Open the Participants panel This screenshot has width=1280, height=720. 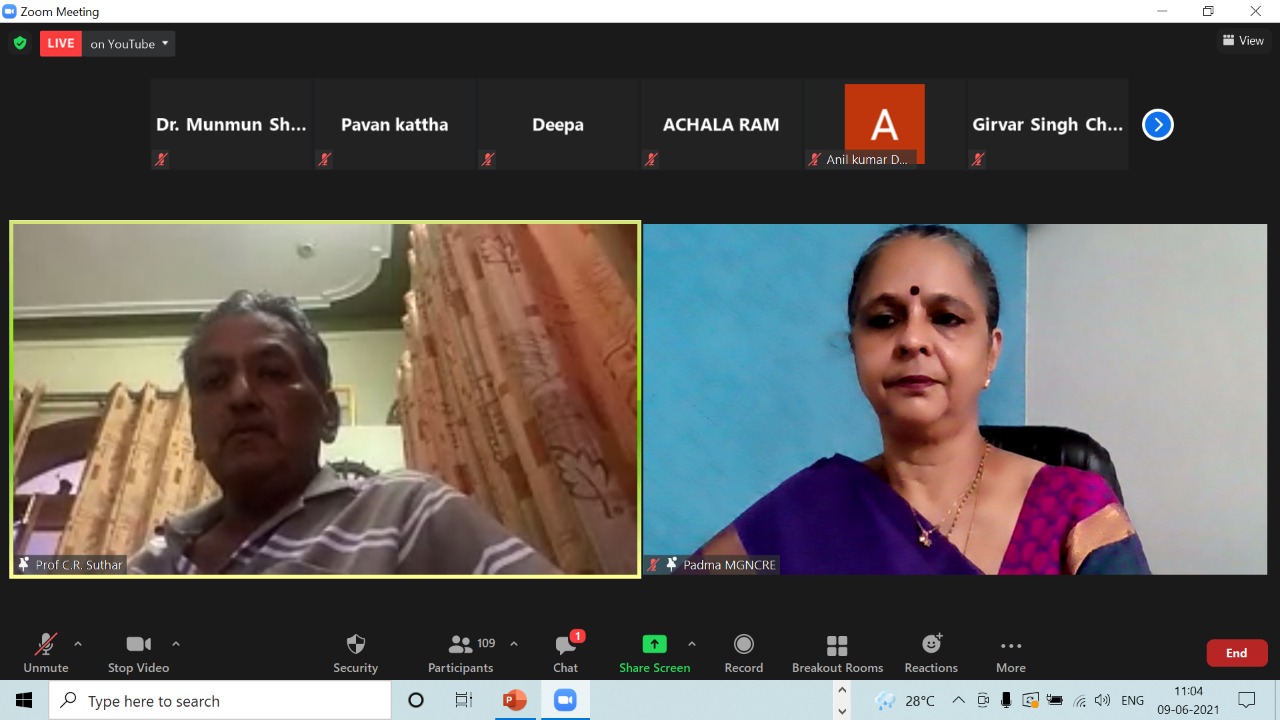(x=461, y=653)
